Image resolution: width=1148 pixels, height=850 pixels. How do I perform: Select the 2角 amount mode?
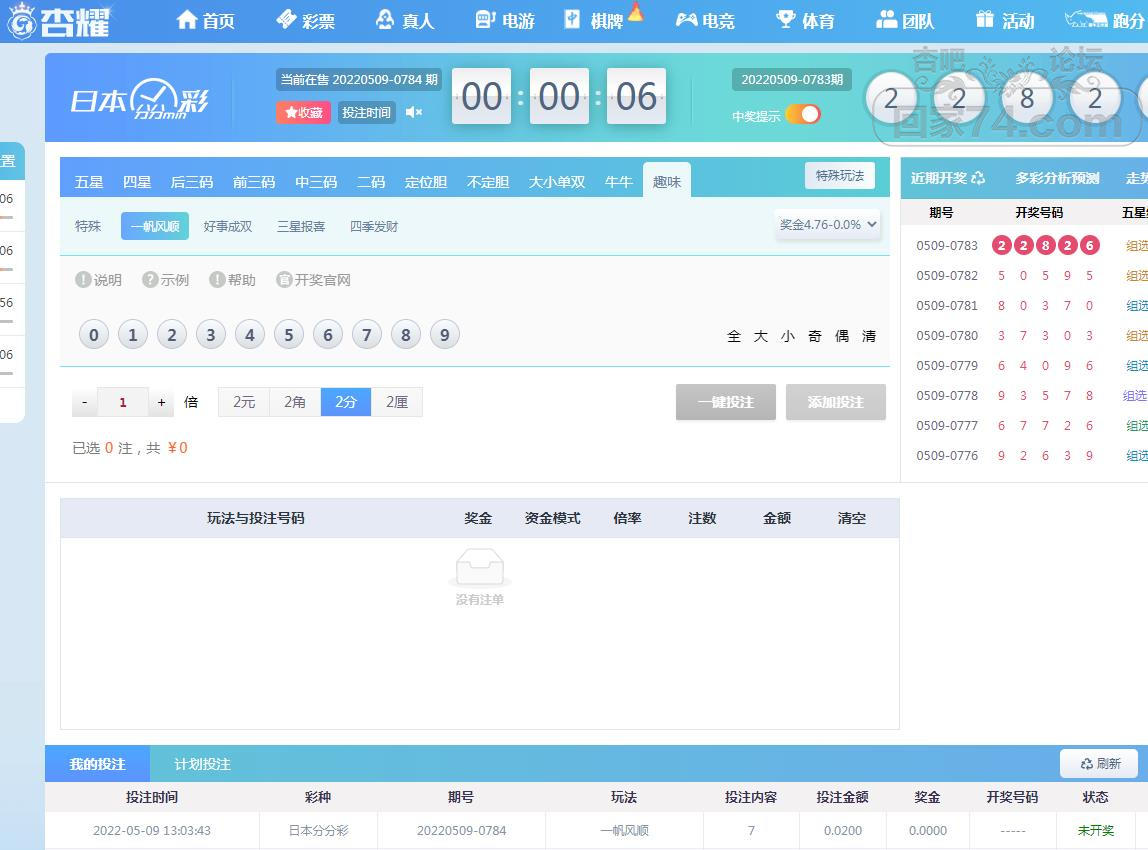295,402
